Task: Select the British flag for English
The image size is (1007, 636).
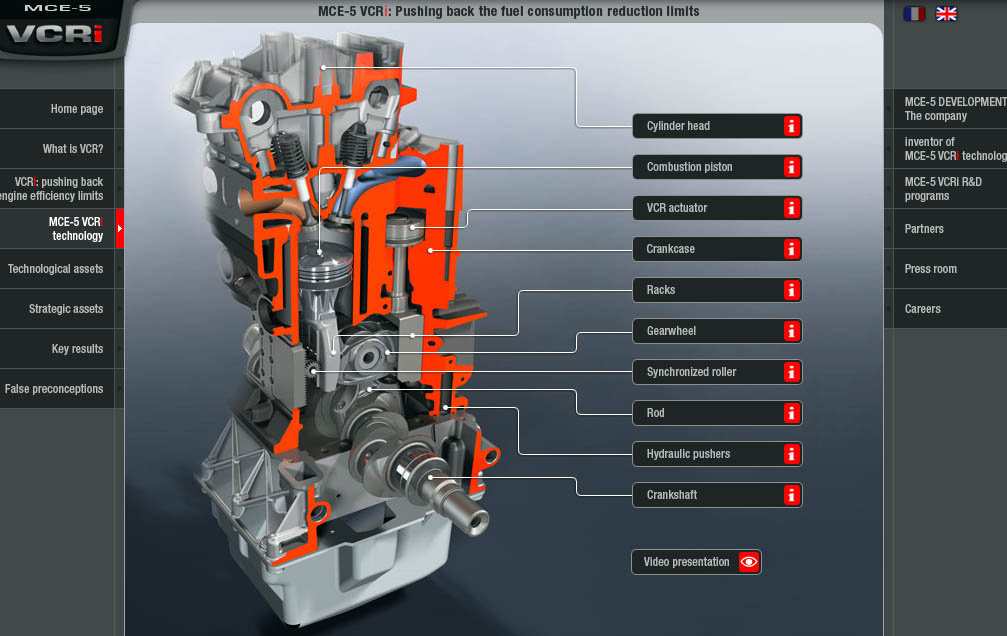Action: pyautogui.click(x=946, y=14)
